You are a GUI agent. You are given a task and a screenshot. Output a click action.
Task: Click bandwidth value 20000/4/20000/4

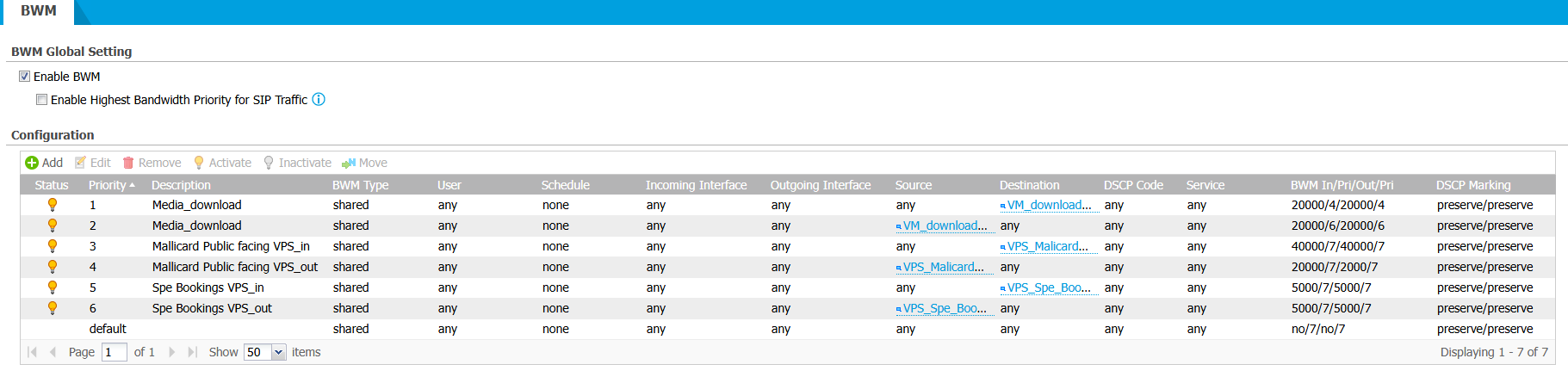[x=1338, y=205]
